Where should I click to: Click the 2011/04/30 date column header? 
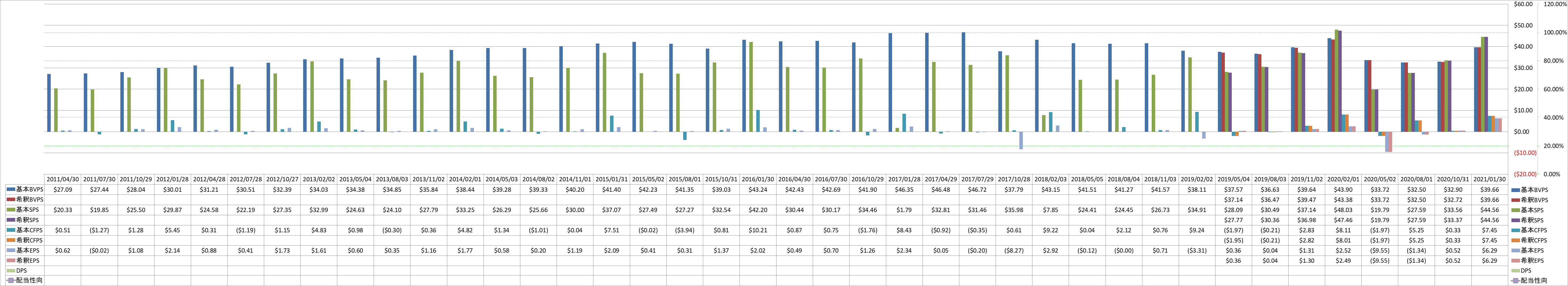tap(63, 179)
